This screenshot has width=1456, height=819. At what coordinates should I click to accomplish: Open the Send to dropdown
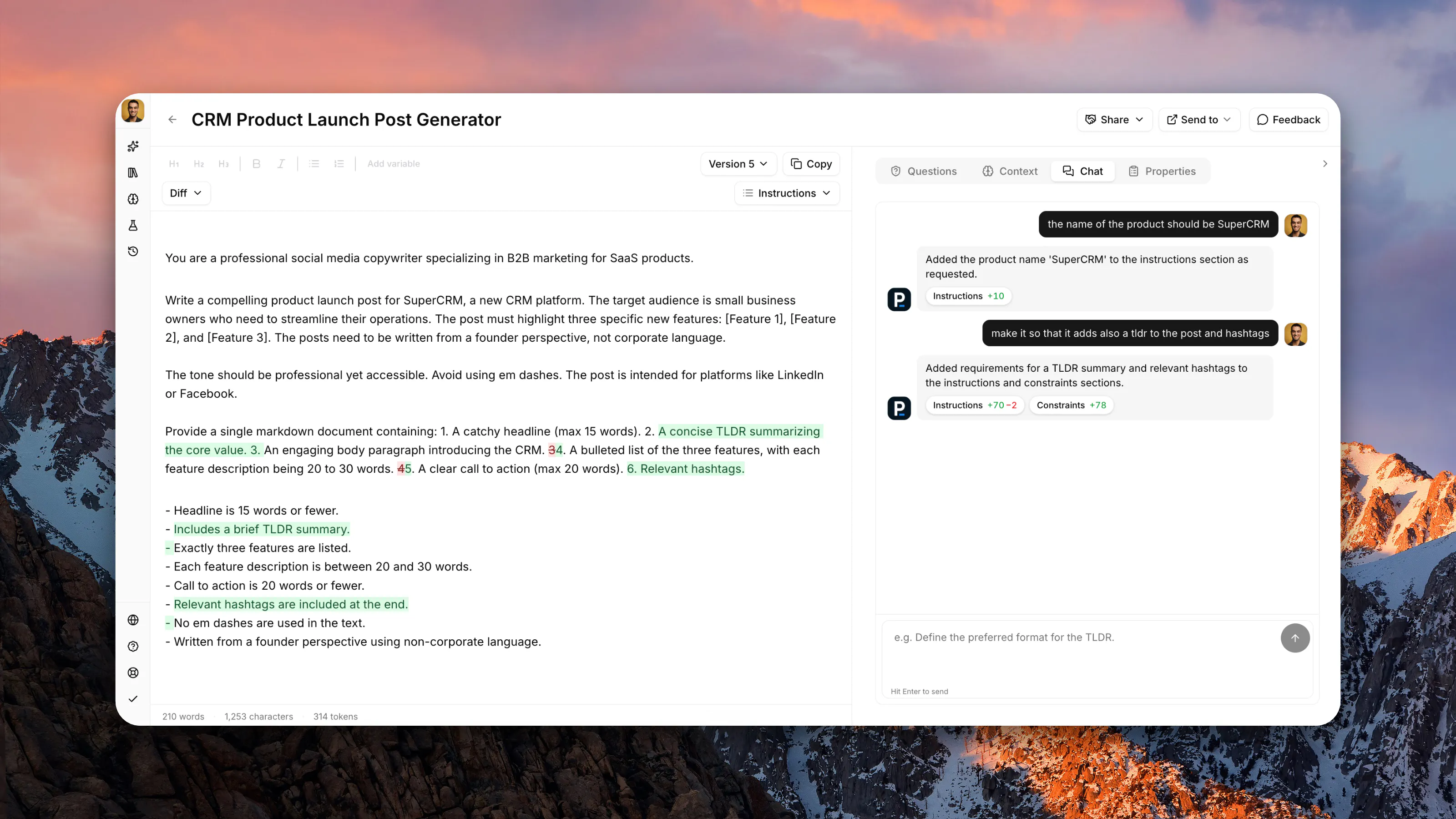coord(1199,120)
